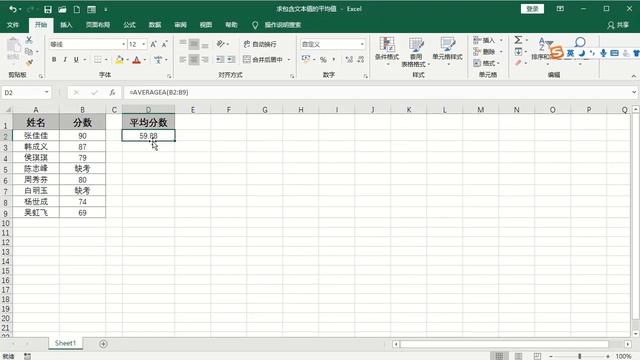Click the Sign in (登录) button

coord(532,9)
